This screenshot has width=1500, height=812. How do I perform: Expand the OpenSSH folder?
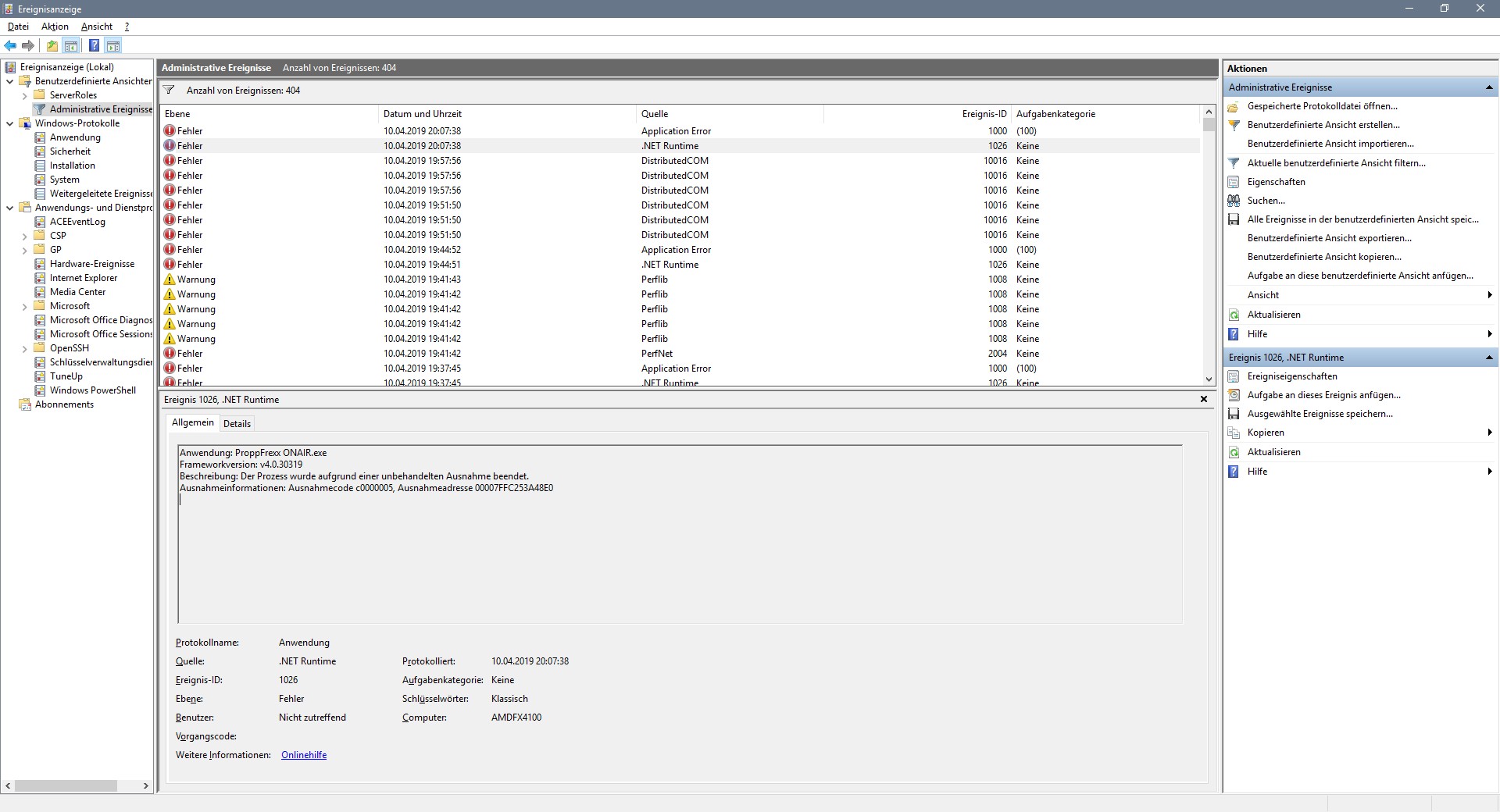point(25,348)
